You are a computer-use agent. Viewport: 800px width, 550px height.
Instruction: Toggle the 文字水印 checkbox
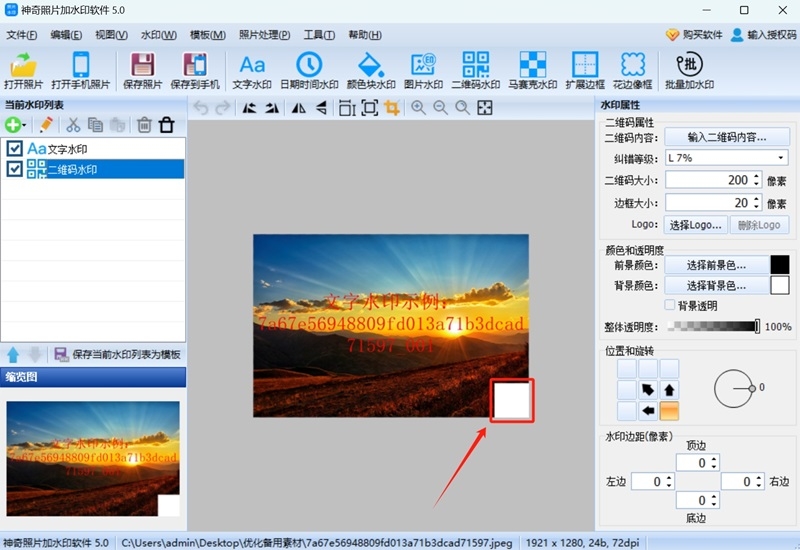point(14,148)
